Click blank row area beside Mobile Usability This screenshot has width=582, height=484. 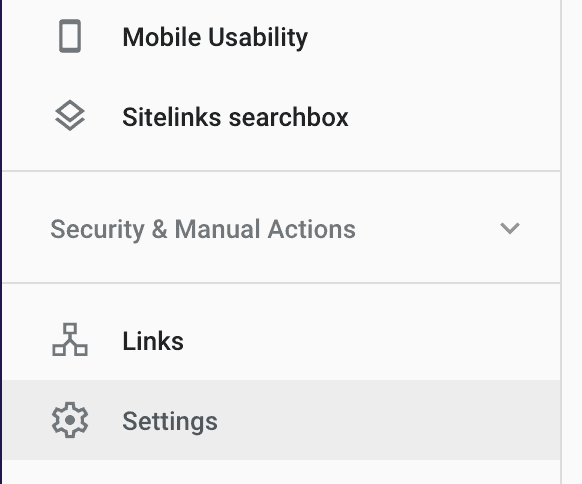point(434,37)
